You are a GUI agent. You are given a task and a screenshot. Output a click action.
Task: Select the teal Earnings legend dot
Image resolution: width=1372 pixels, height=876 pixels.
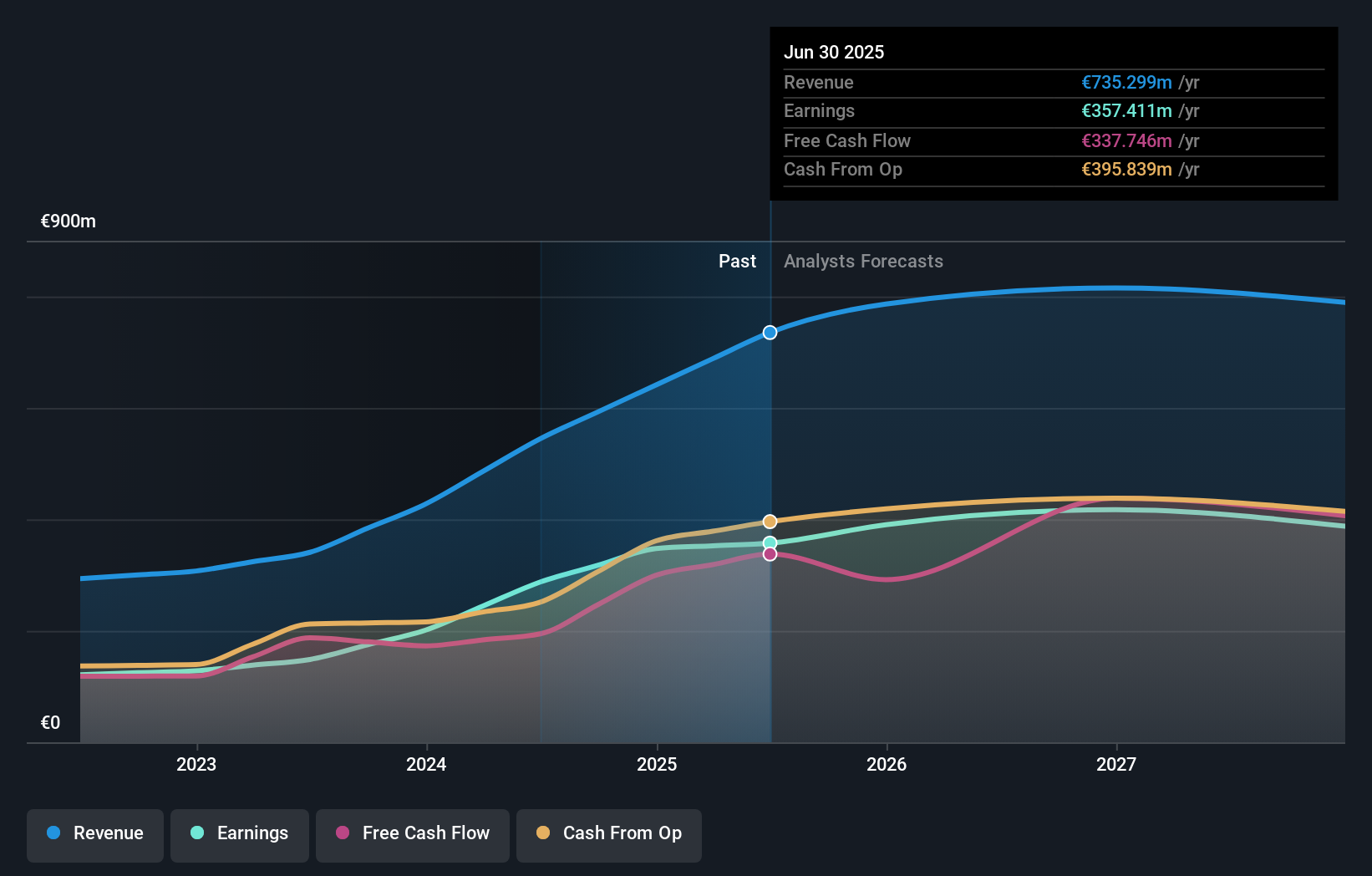[x=196, y=833]
